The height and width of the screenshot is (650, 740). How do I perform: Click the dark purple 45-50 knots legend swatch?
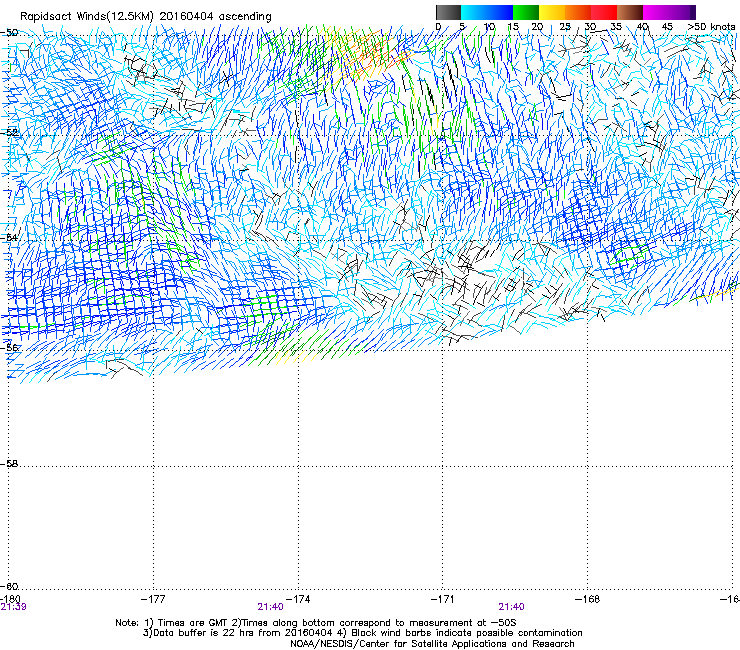click(682, 12)
